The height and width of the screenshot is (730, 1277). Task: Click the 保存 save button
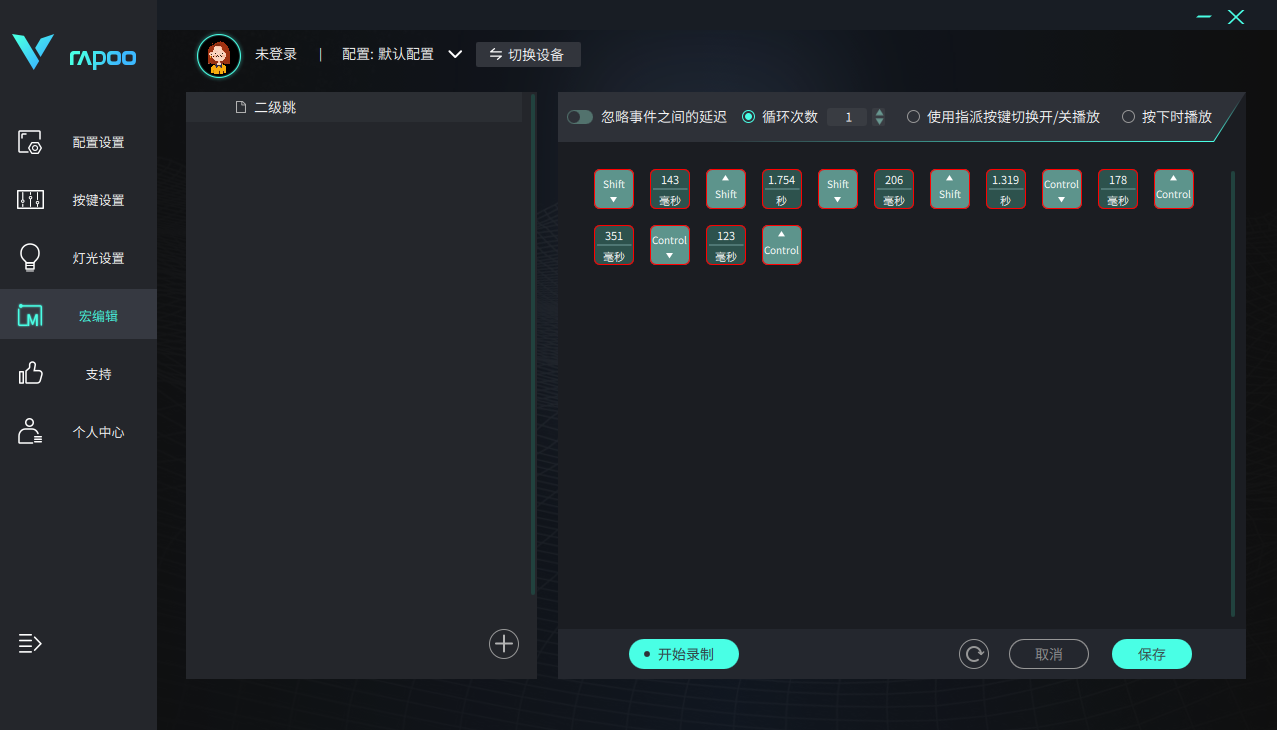pos(1151,654)
